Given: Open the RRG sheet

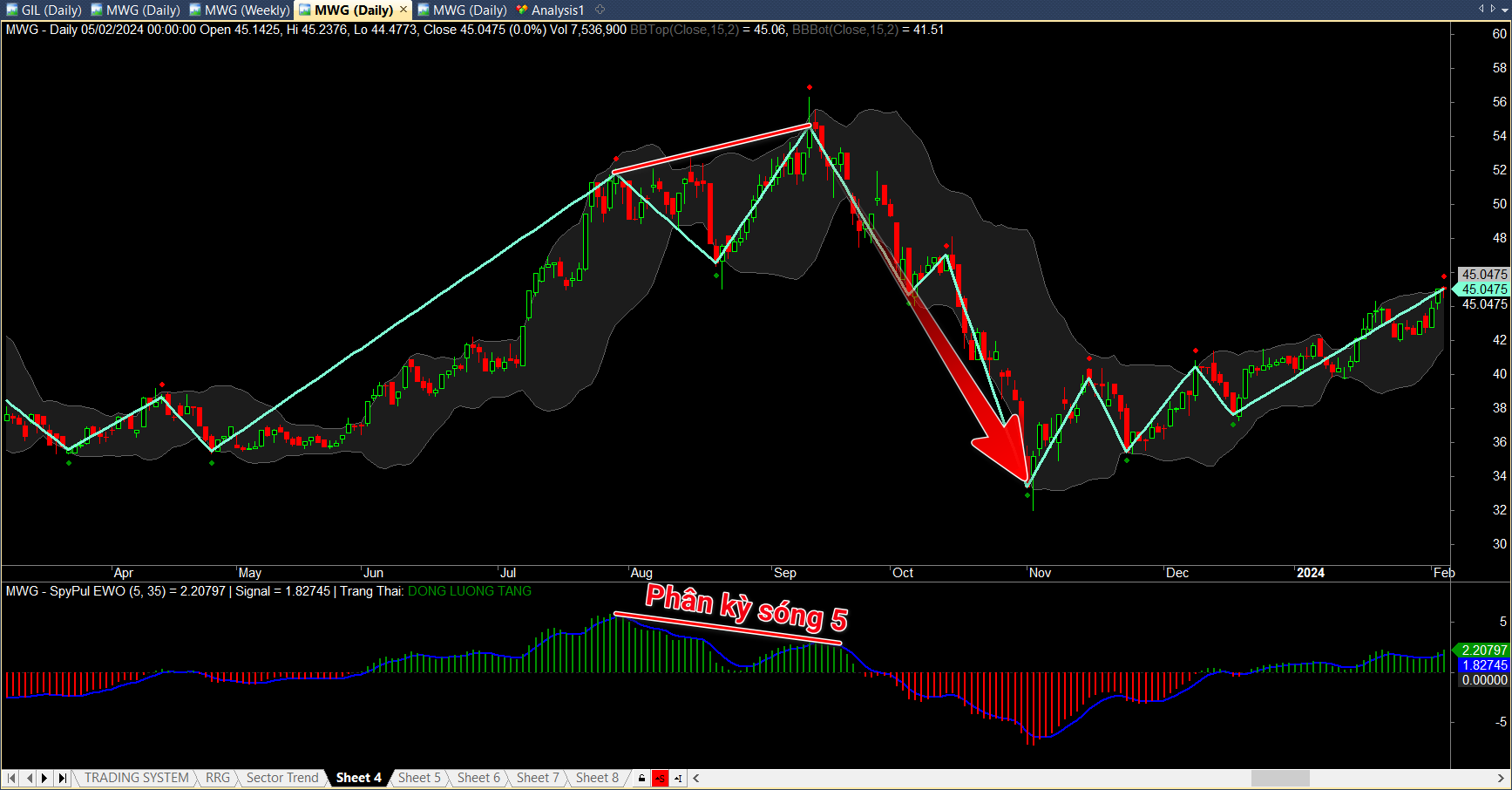Looking at the screenshot, I should pos(218,778).
